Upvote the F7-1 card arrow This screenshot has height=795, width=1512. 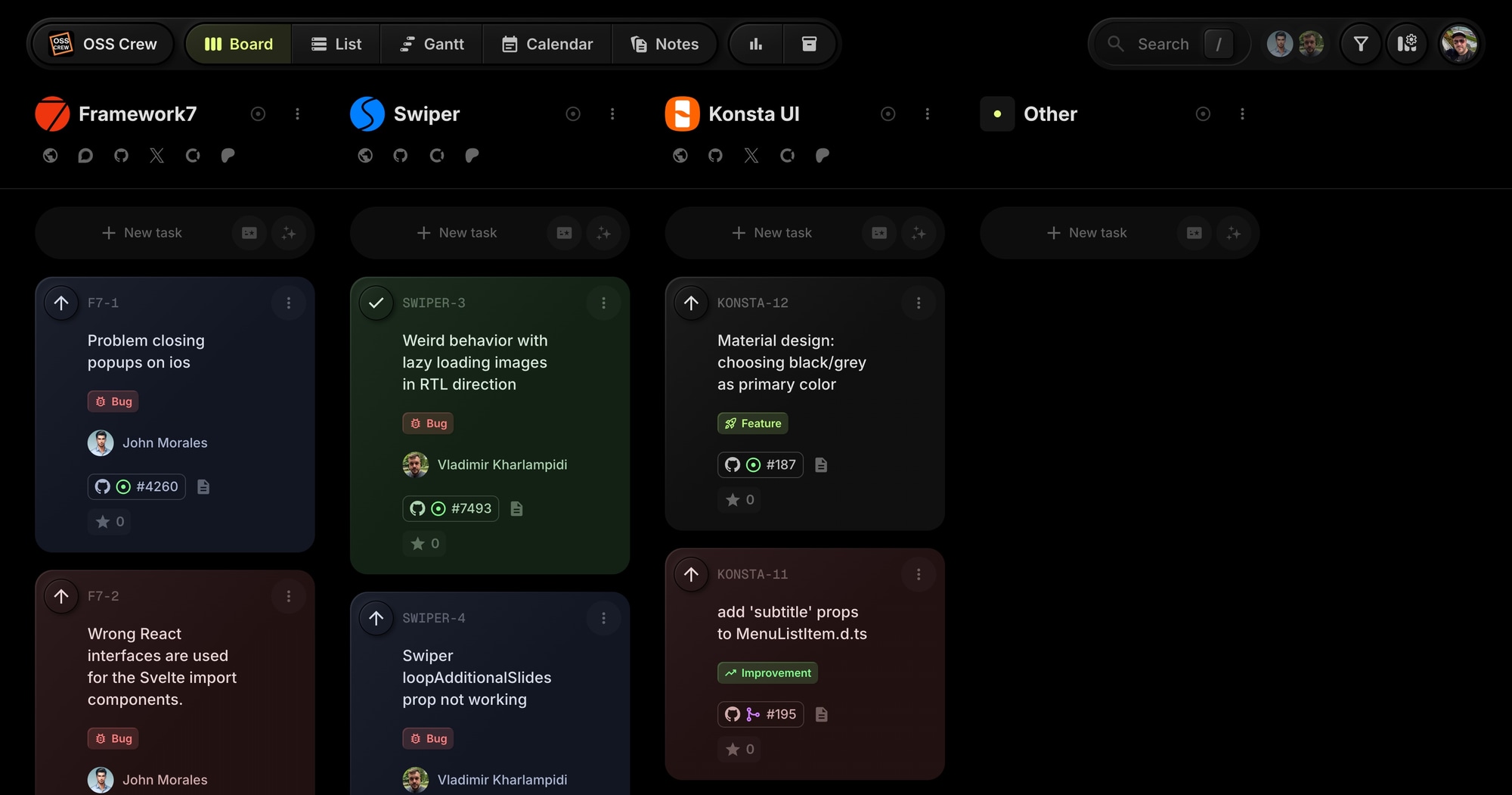tap(61, 303)
